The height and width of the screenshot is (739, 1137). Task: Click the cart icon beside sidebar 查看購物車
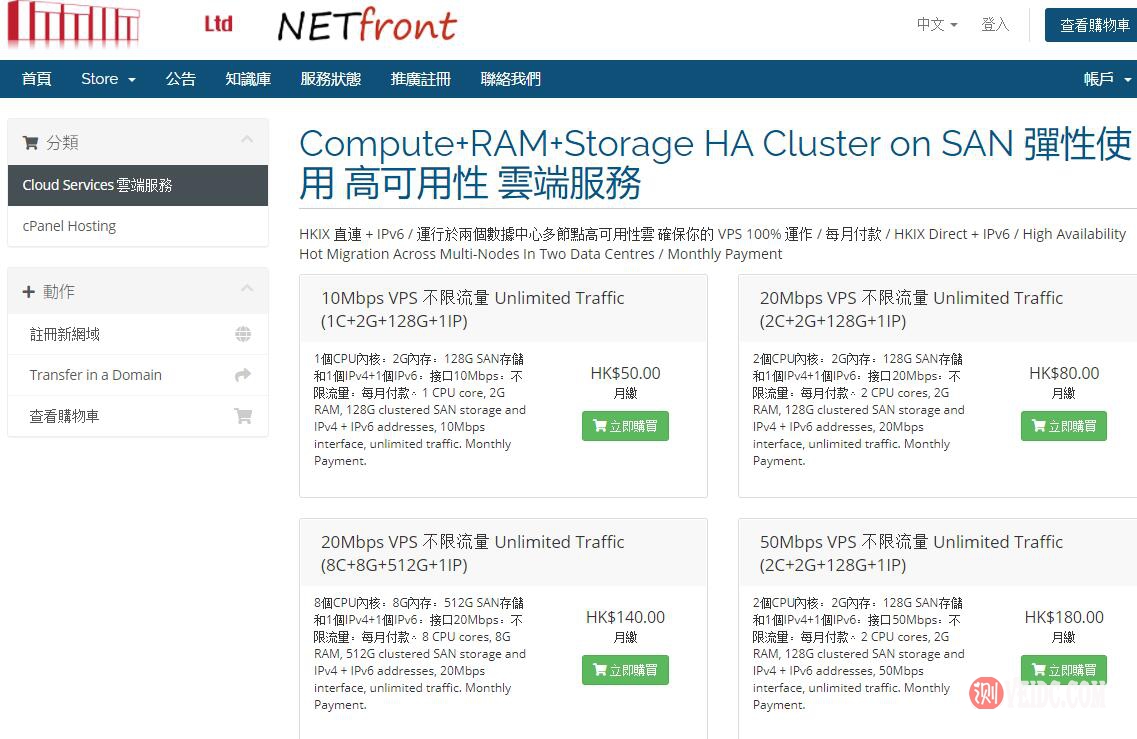click(x=243, y=413)
